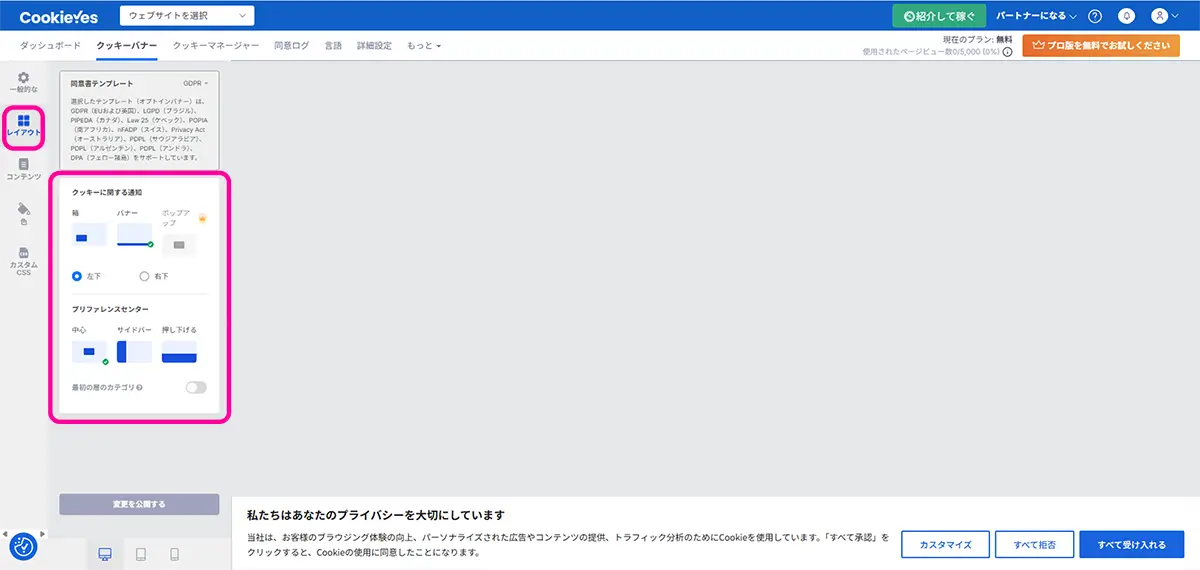Choose the 箱 box notice layout thumbnail
This screenshot has width=1200, height=570.
89,236
